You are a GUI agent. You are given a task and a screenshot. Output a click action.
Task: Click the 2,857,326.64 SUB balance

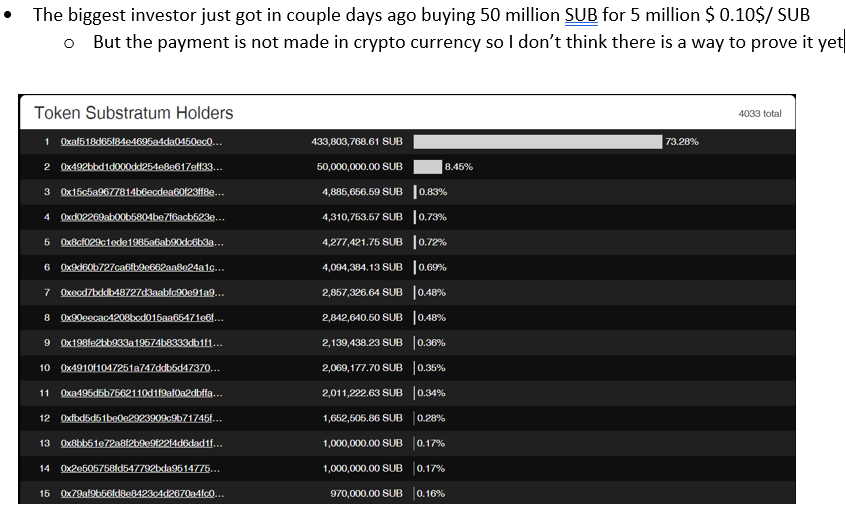[x=362, y=293]
